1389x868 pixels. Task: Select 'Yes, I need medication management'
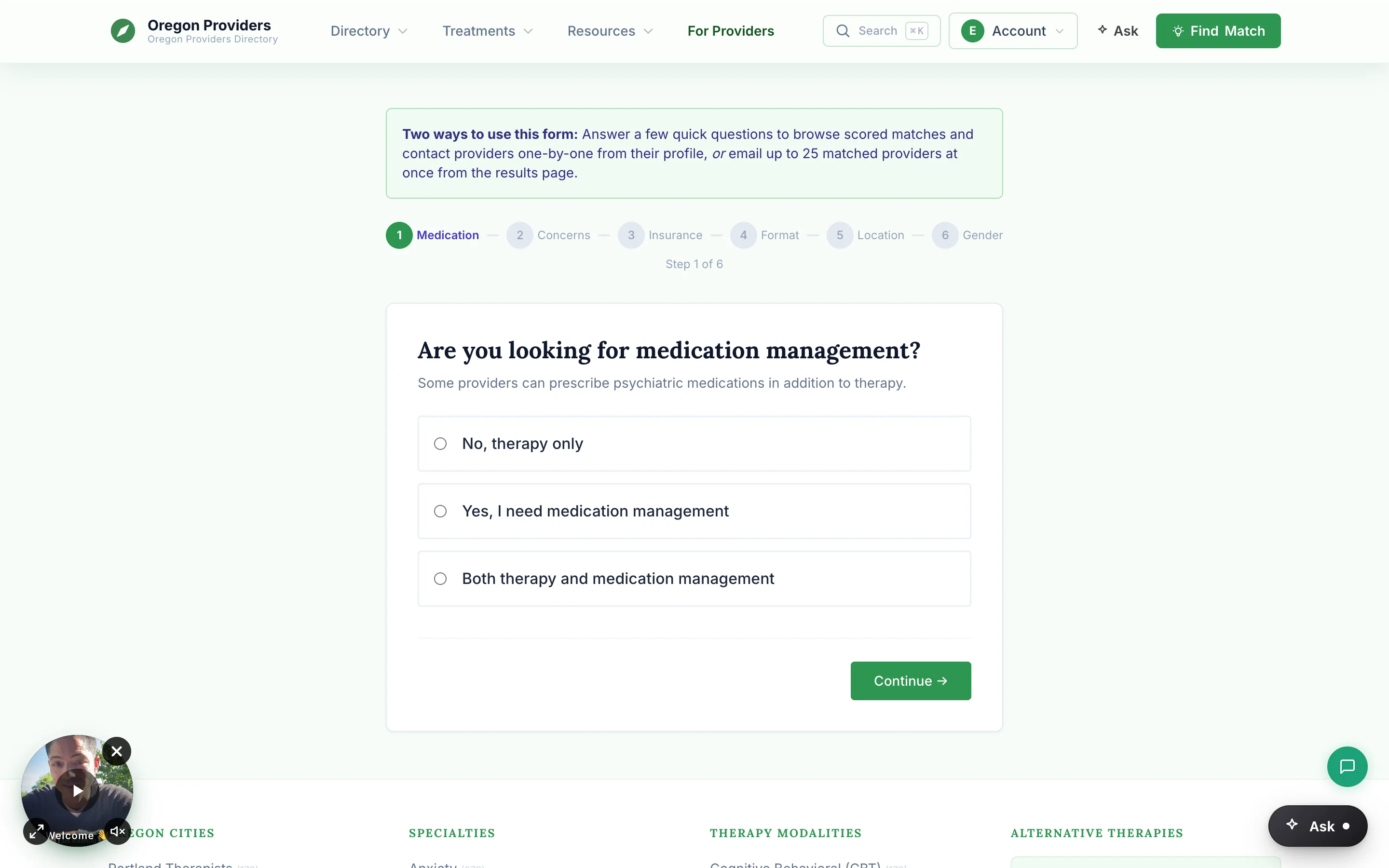pos(694,511)
